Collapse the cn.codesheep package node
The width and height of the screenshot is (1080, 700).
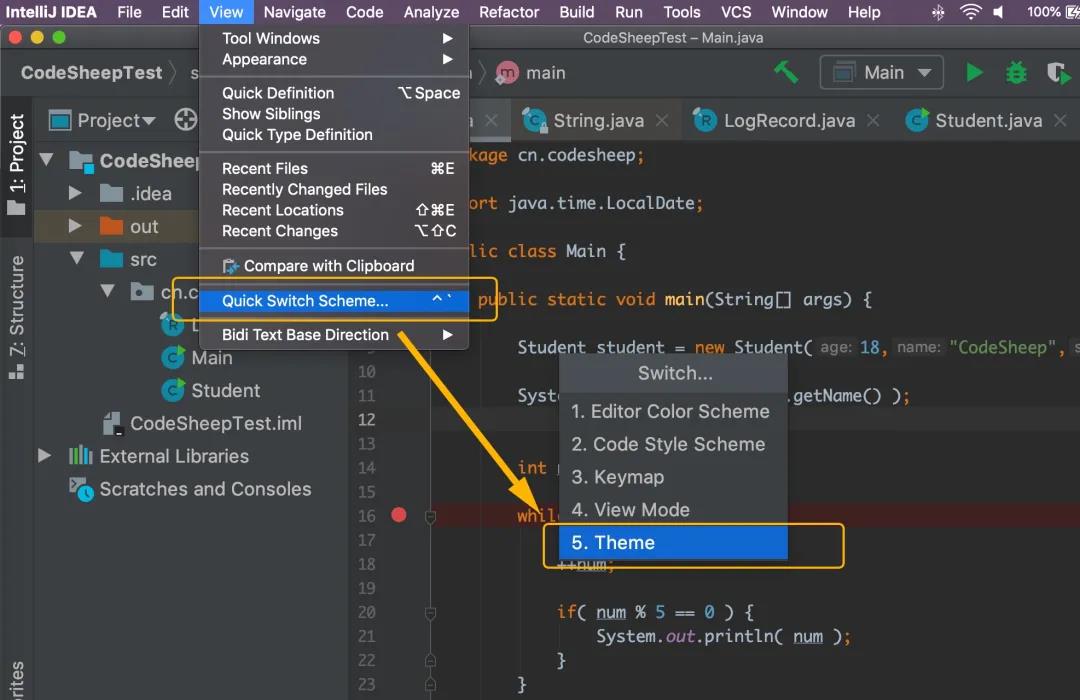click(x=107, y=291)
